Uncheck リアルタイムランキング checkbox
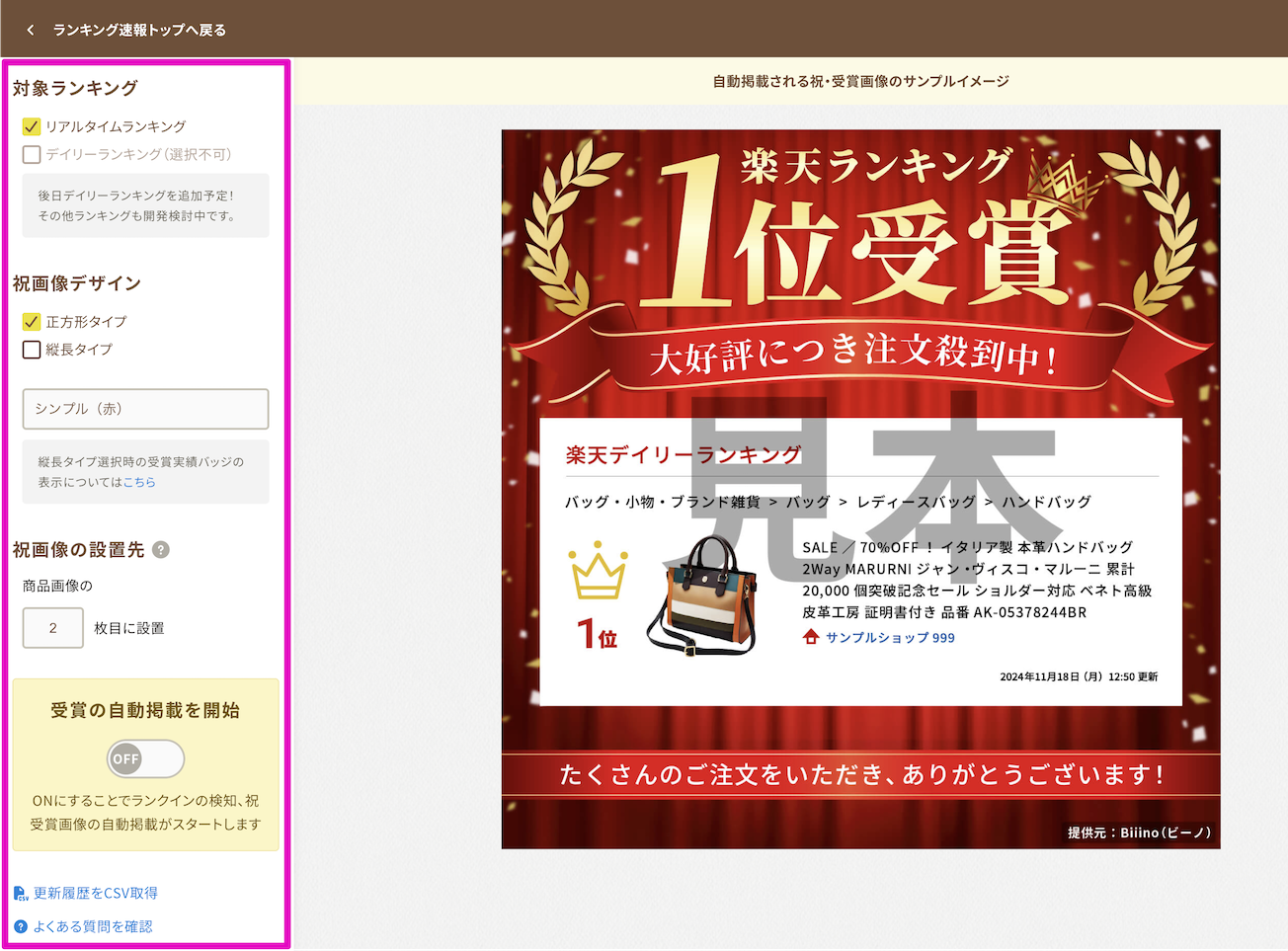 pyautogui.click(x=32, y=126)
